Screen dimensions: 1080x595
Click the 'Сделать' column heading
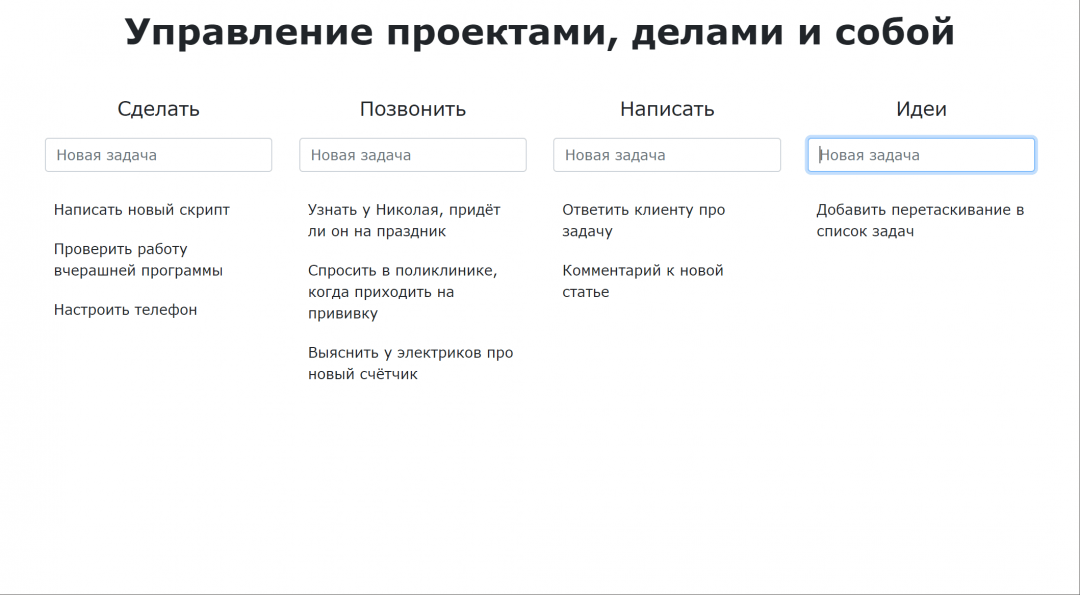(x=158, y=109)
